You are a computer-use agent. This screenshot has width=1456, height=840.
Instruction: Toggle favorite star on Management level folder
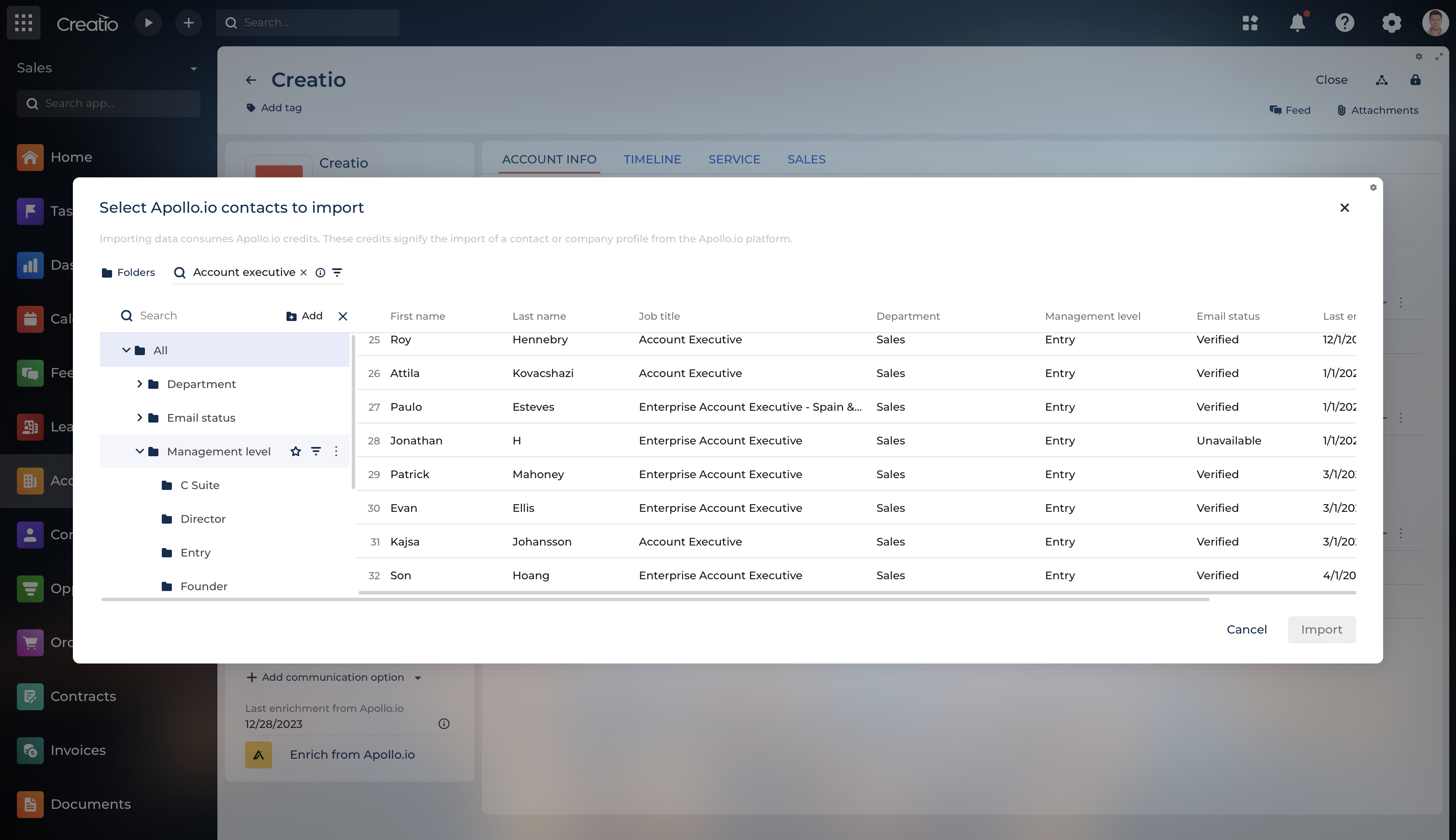(296, 451)
